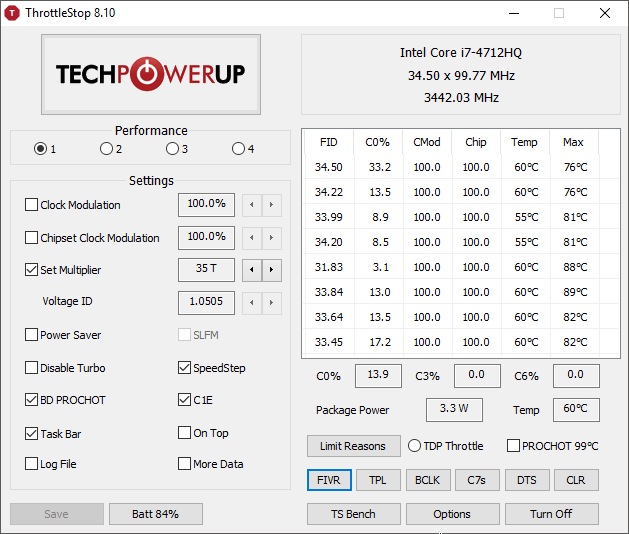The height and width of the screenshot is (534, 629).
Task: Enable Chipset Clock Modulation checkbox
Action: [x=31, y=238]
